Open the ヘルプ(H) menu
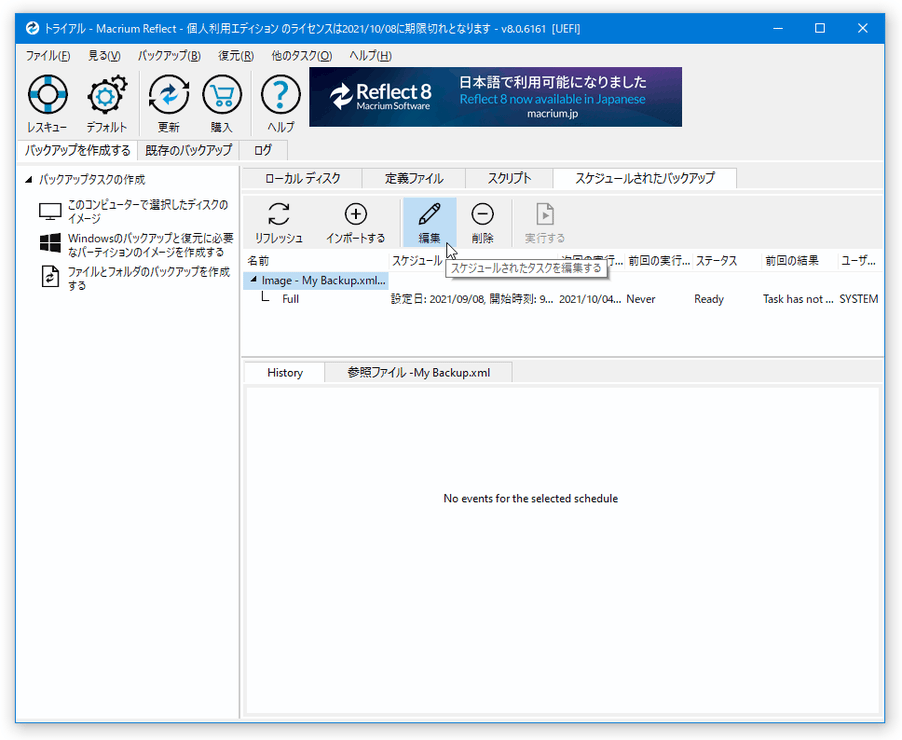This screenshot has height=740, width=902. point(370,56)
